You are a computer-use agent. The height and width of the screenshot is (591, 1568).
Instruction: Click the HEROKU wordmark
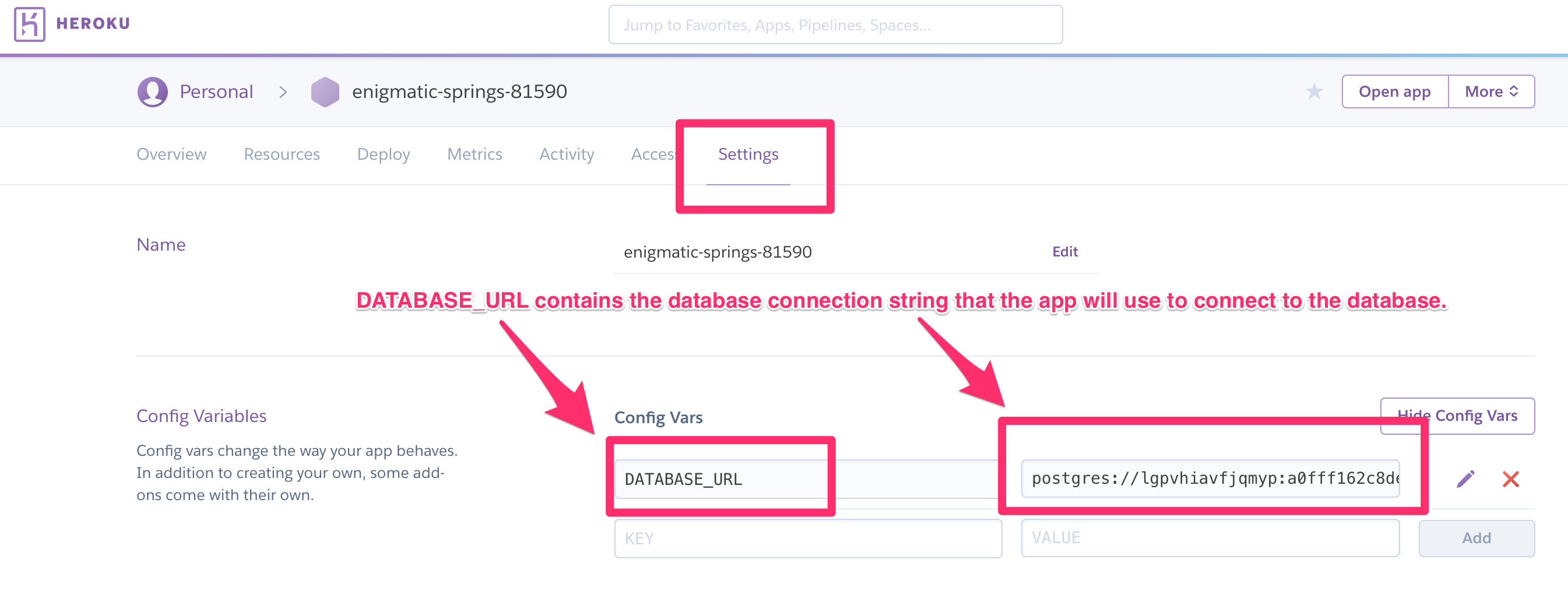tap(93, 23)
